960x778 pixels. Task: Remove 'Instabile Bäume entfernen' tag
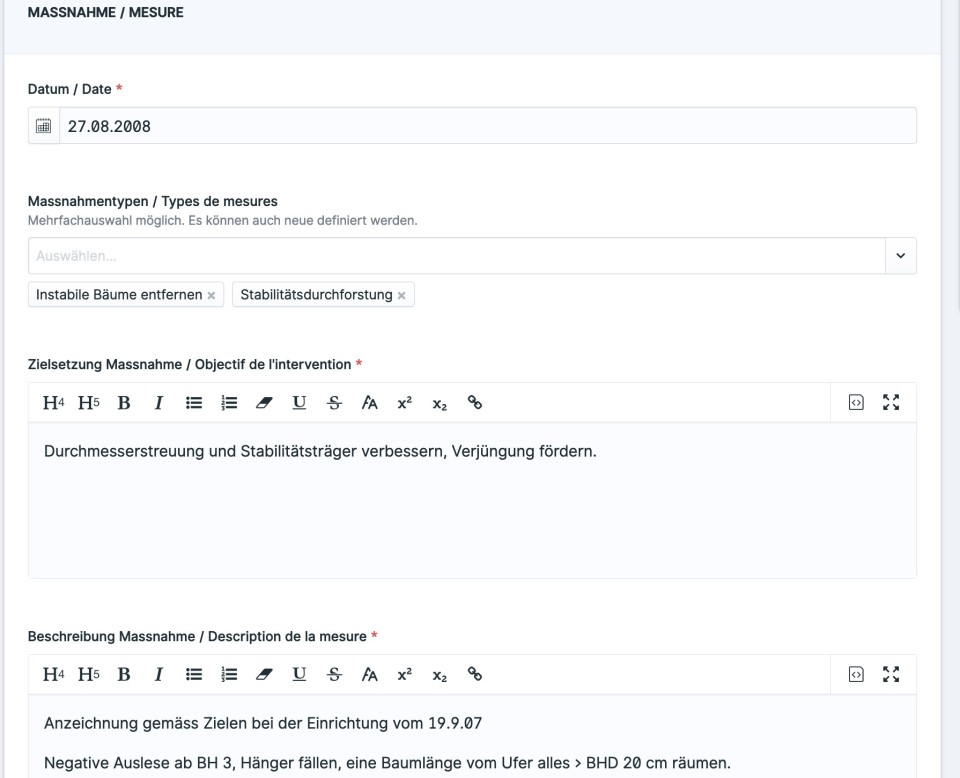(x=211, y=296)
